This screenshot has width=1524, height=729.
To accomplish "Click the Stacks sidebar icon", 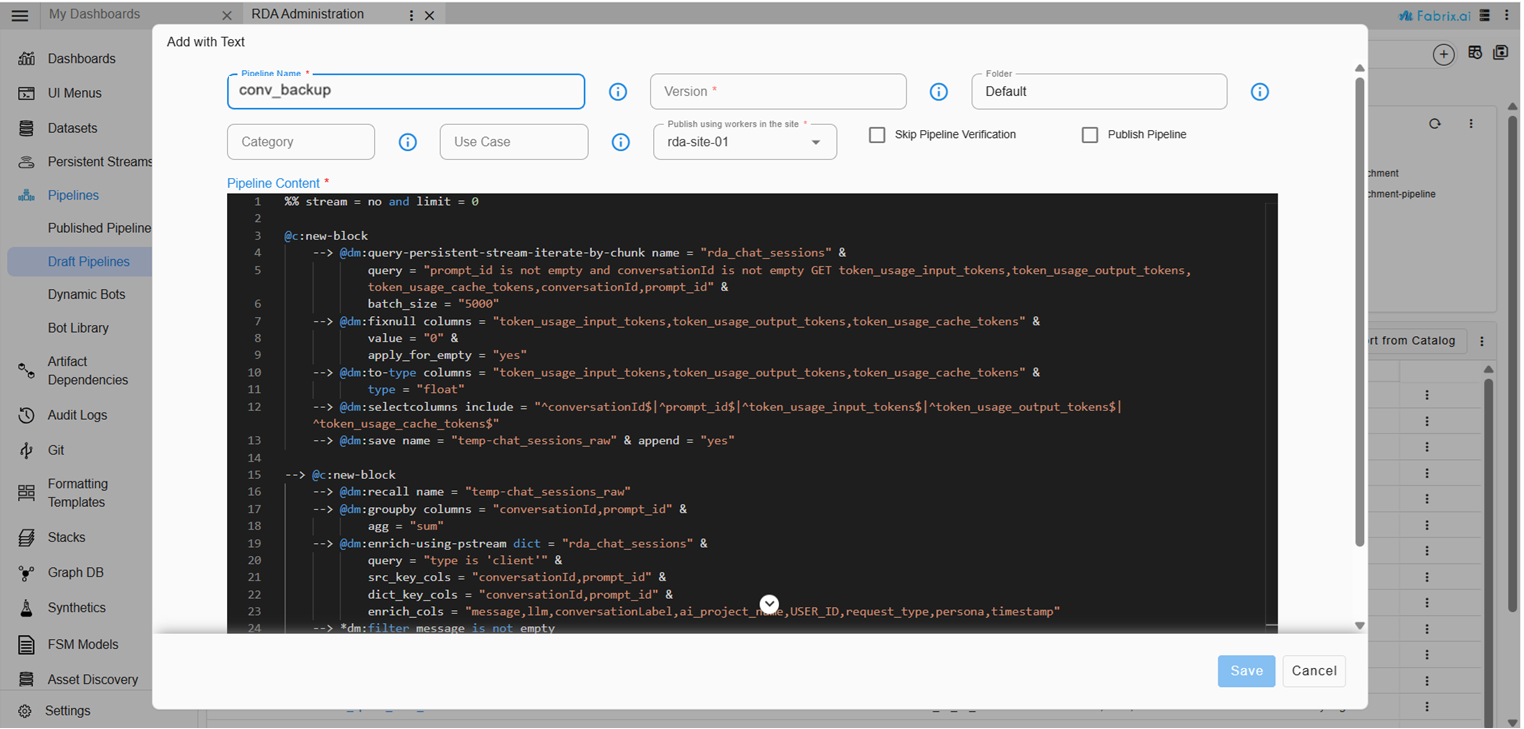I will [27, 538].
